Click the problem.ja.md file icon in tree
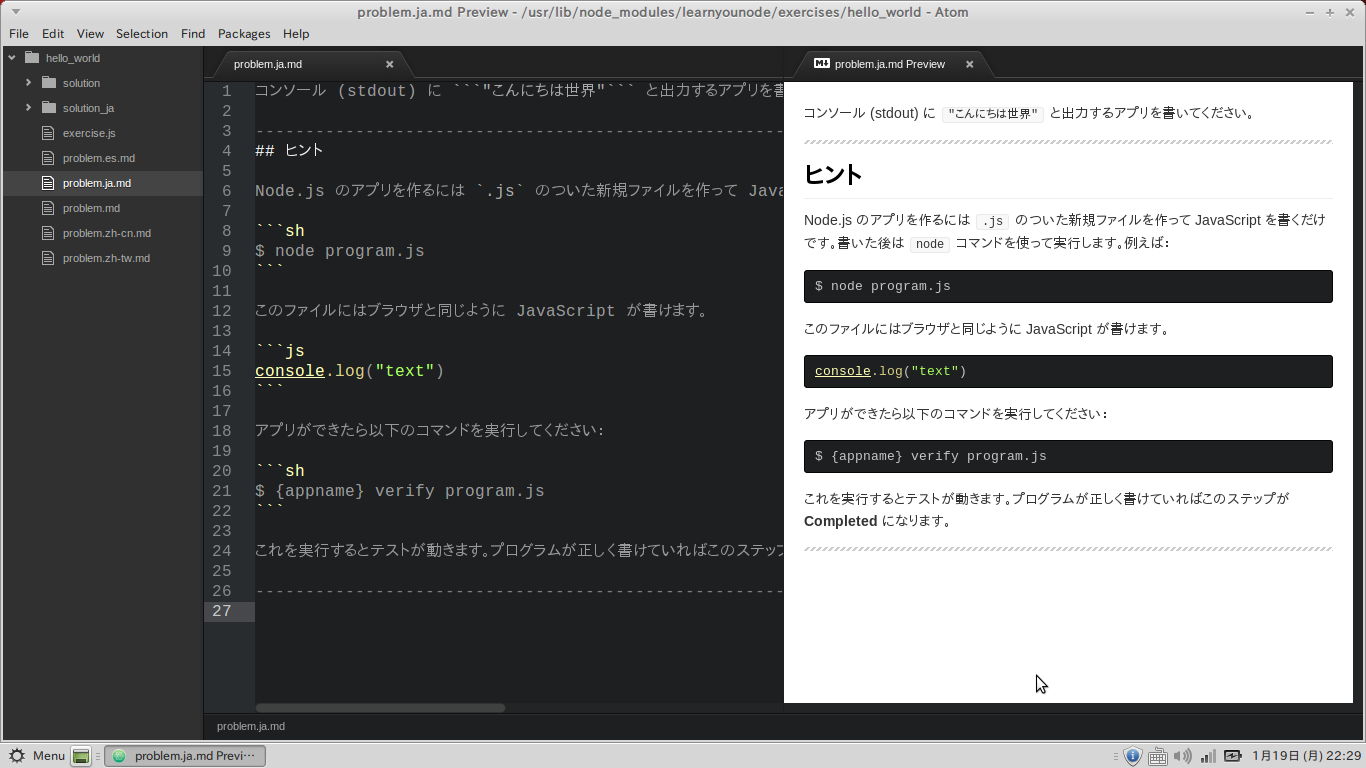The height and width of the screenshot is (768, 1366). [x=47, y=183]
